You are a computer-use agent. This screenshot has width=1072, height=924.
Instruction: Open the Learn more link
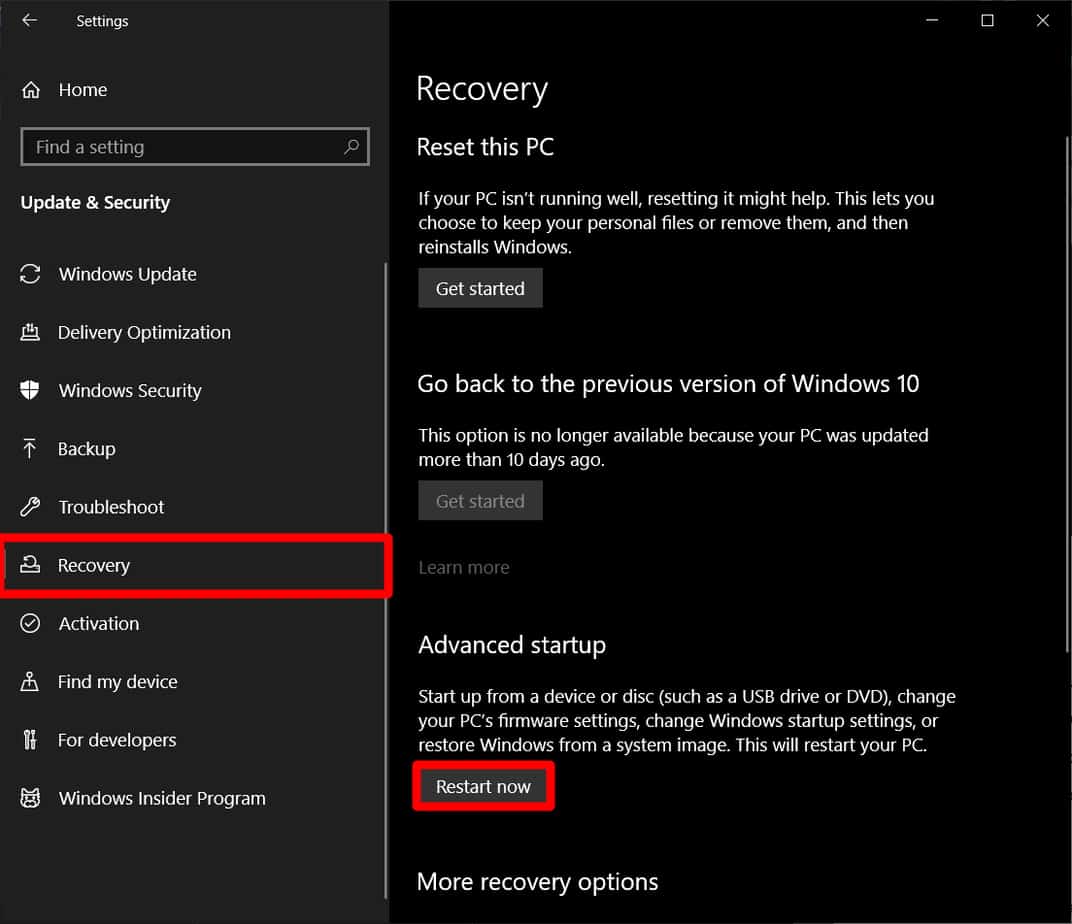tap(463, 567)
